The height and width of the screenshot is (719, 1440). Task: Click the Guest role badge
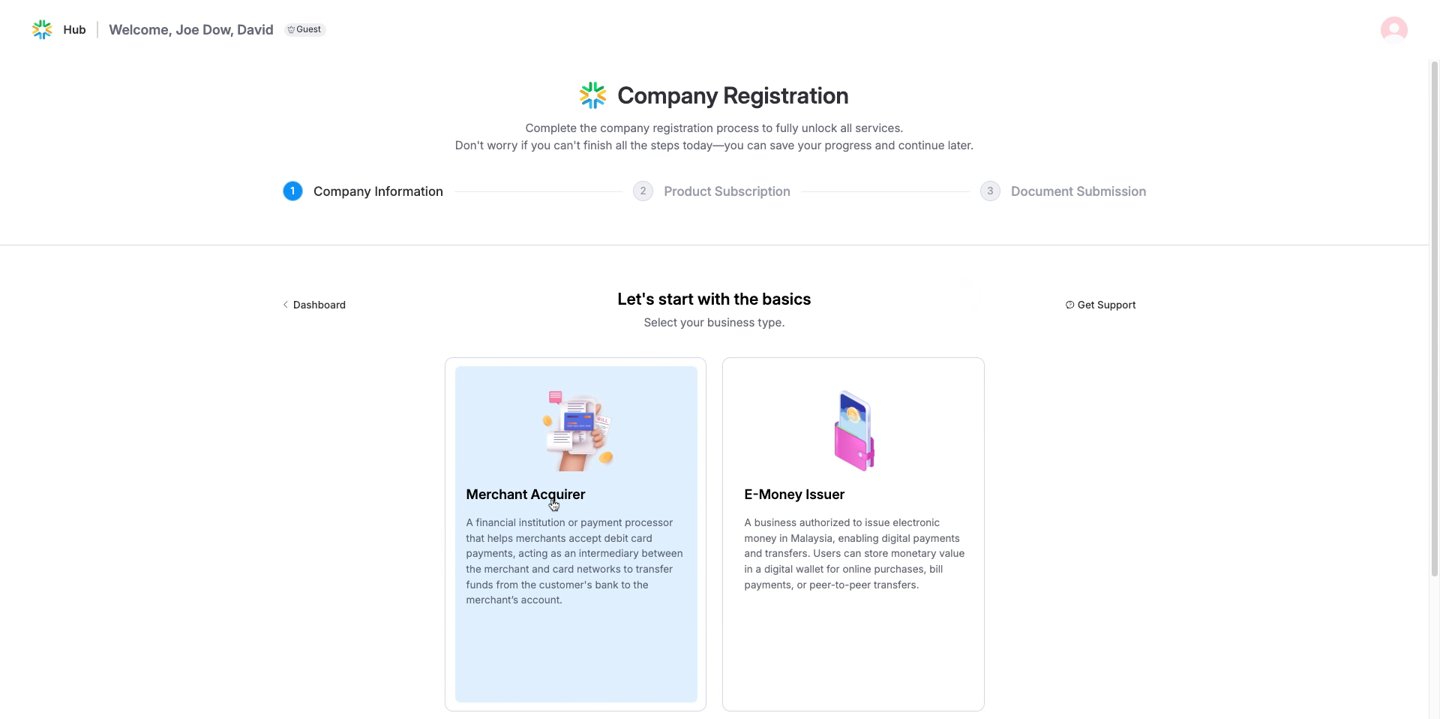305,30
